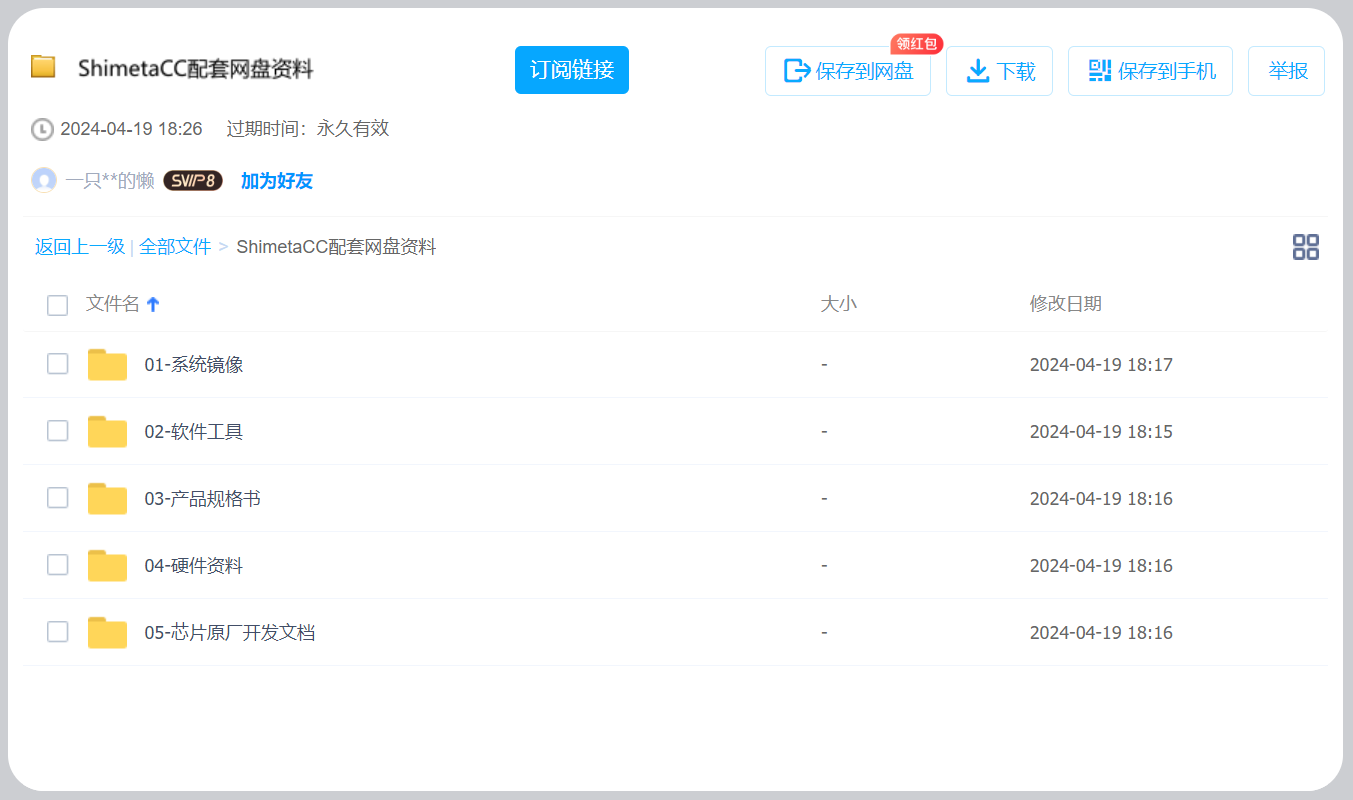Click folder icon of 04-硬件资料
1353x800 pixels.
107,566
